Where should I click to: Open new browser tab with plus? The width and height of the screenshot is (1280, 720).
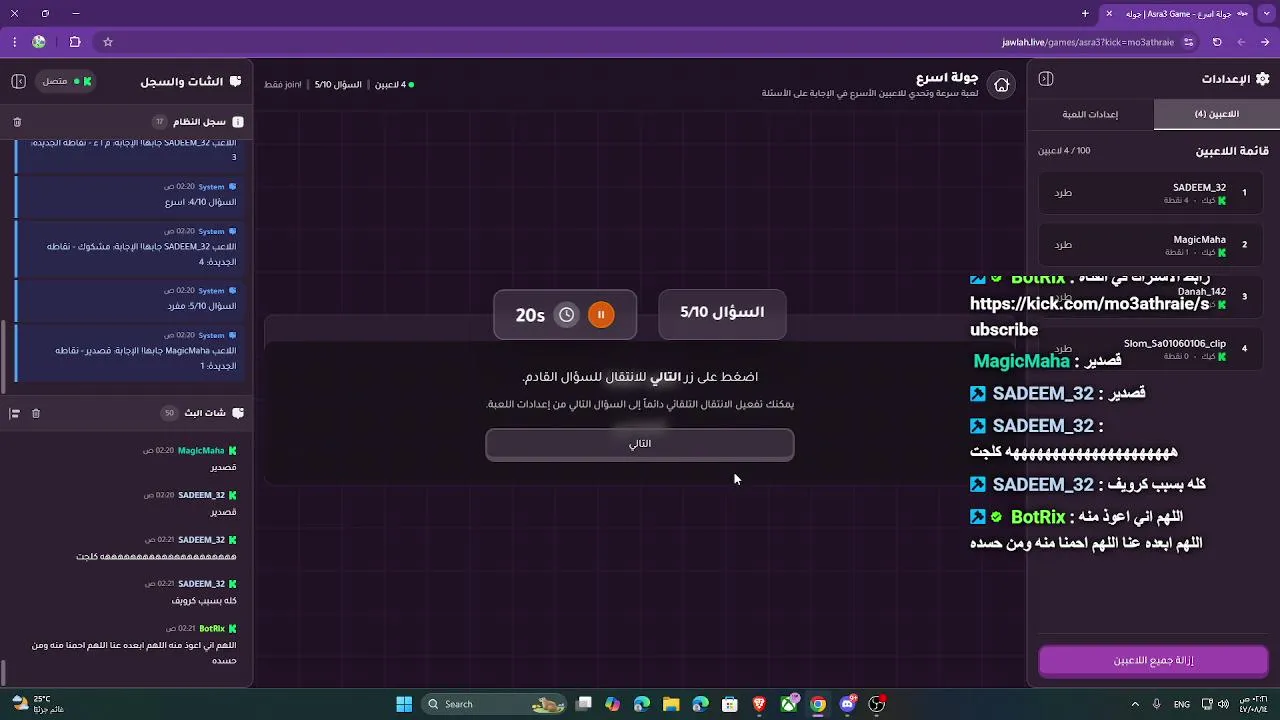pos(1085,14)
